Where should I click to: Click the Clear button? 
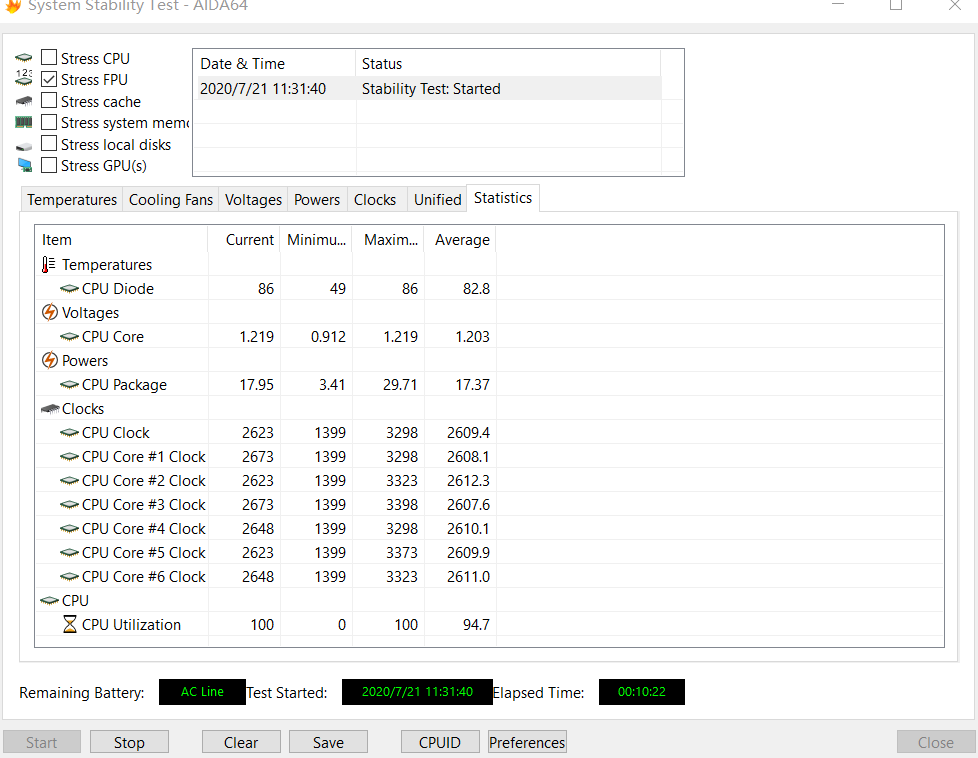[241, 742]
